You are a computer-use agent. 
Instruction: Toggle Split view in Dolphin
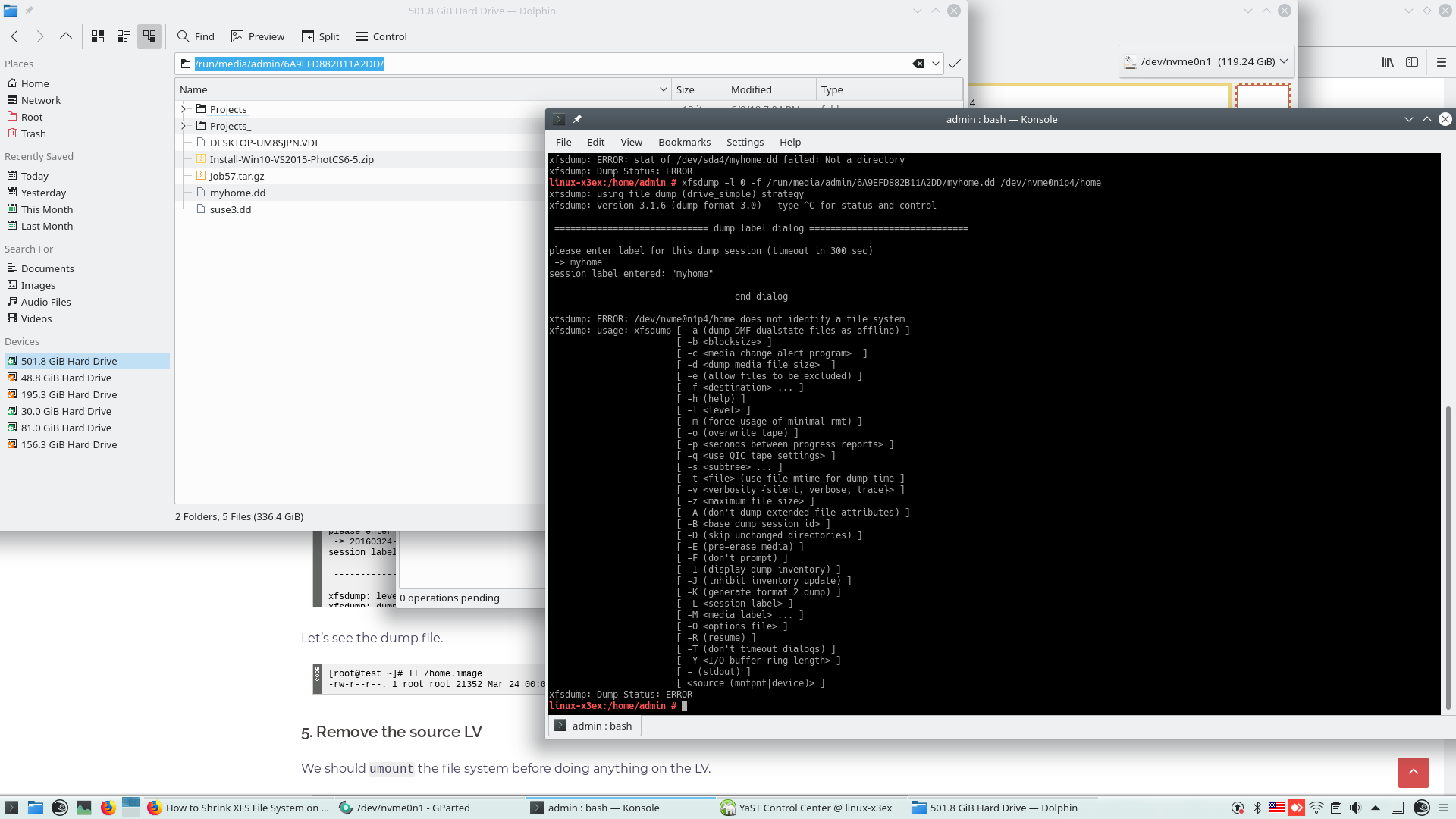tap(320, 36)
